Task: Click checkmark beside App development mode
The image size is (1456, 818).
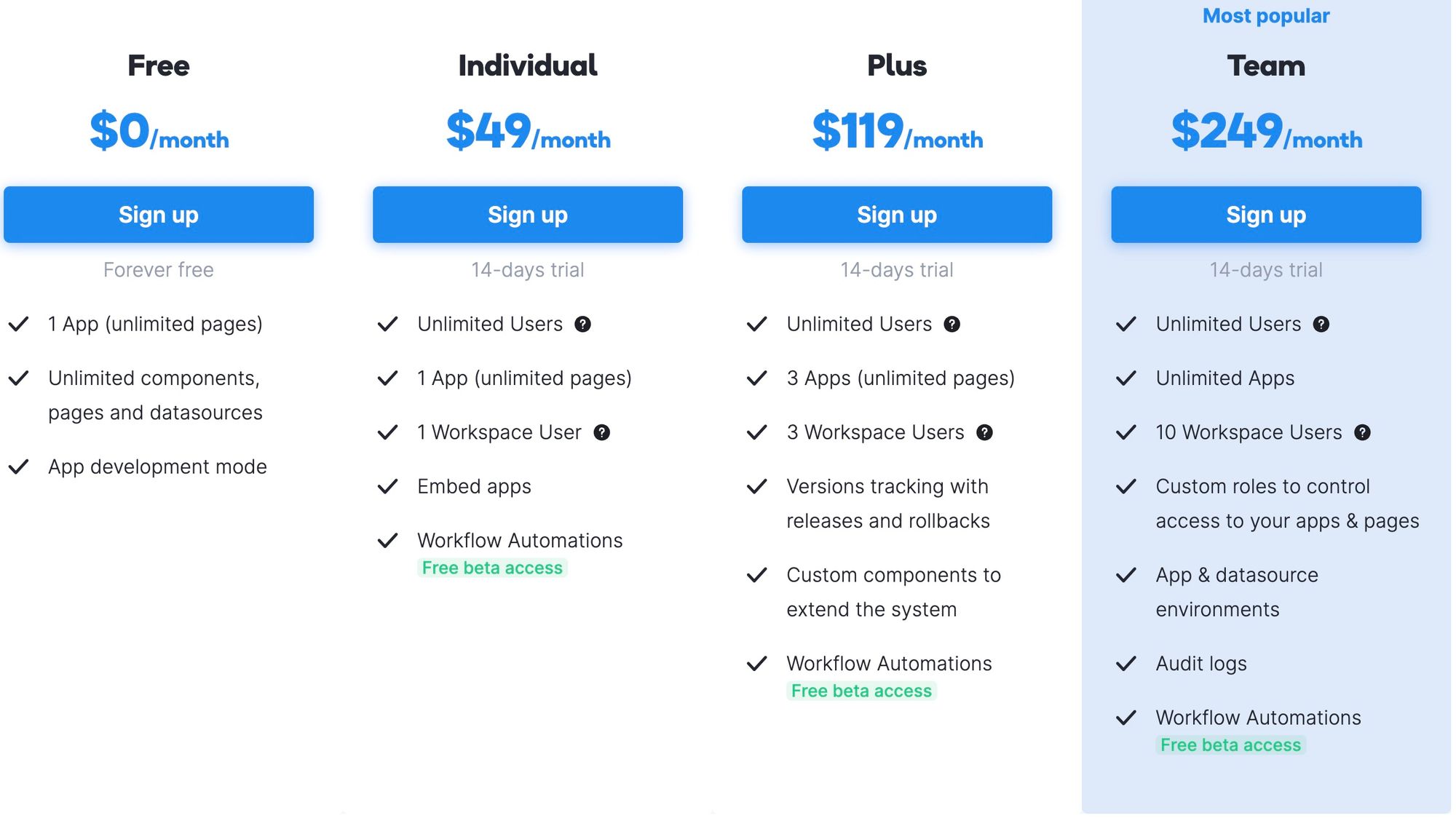Action: [x=18, y=466]
